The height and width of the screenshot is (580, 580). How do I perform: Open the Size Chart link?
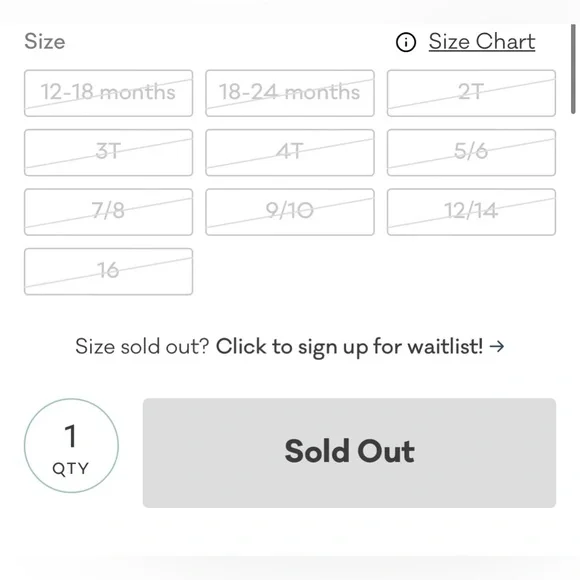point(482,41)
